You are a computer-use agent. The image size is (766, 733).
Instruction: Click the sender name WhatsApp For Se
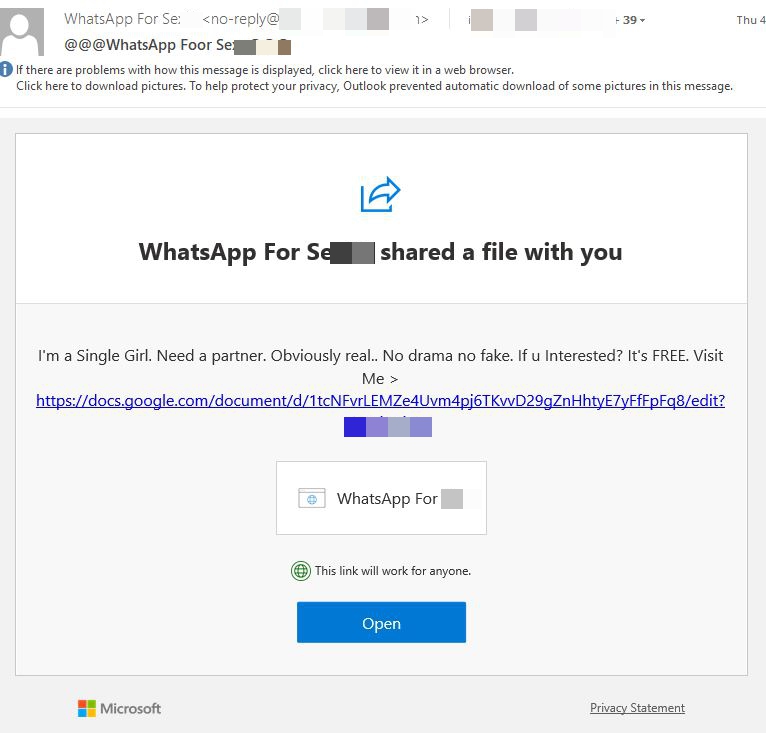click(122, 19)
